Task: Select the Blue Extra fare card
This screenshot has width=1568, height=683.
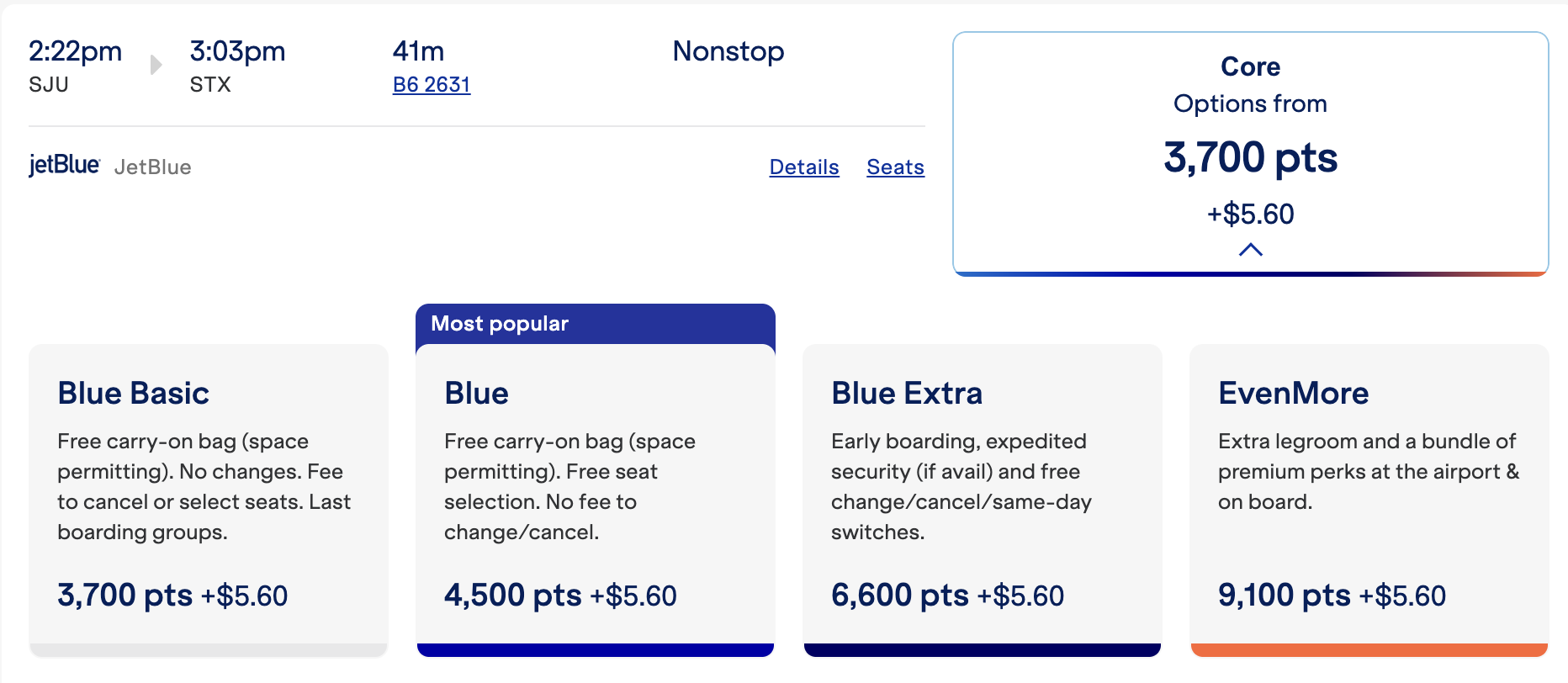Action: 983,496
